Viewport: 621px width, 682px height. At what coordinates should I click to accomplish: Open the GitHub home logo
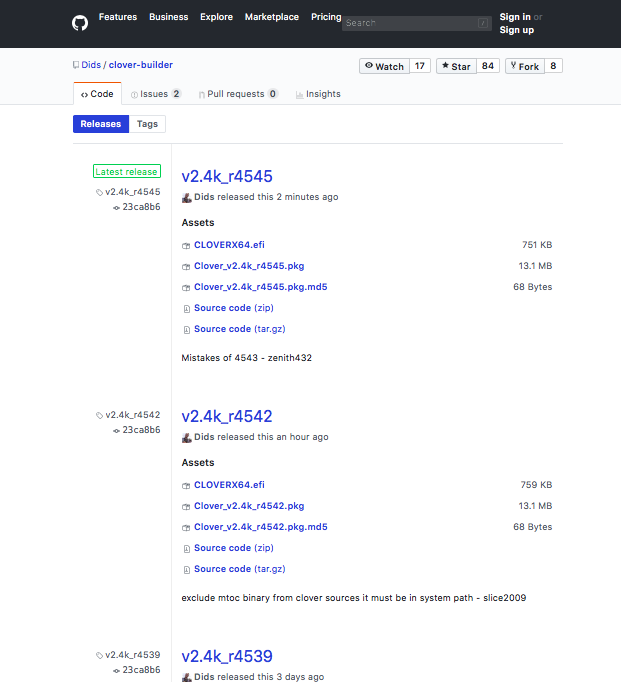coord(80,23)
